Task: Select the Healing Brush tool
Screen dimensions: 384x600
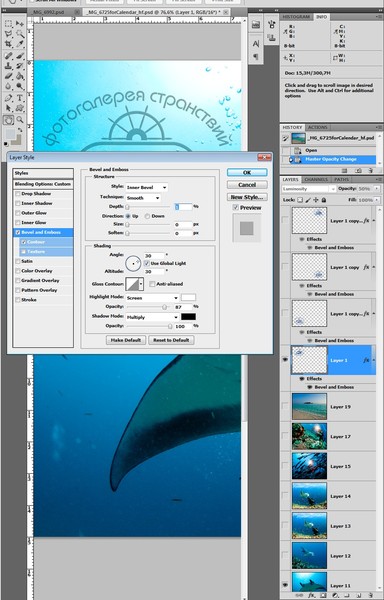Action: tap(8, 56)
